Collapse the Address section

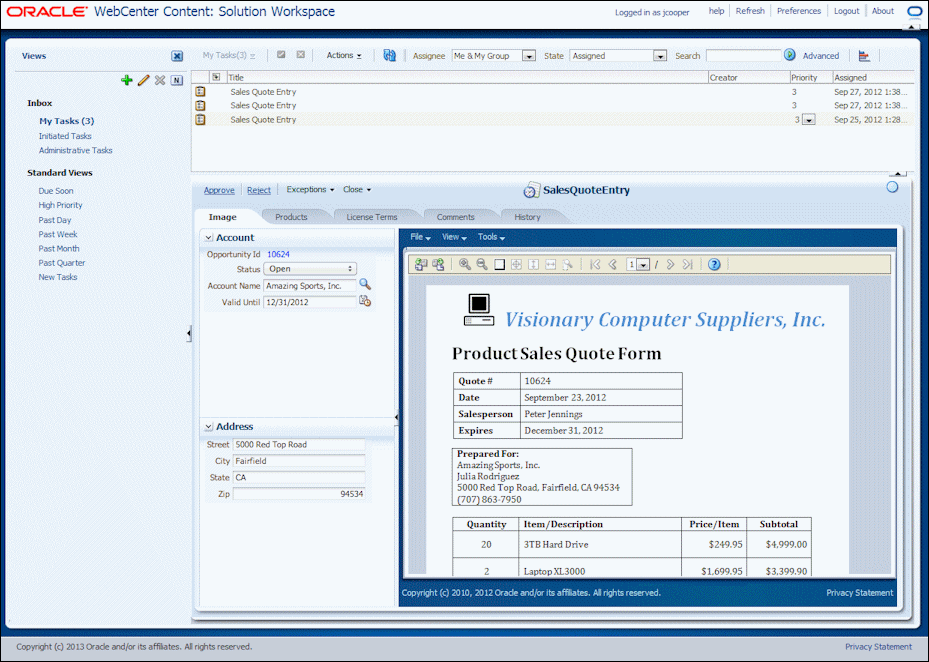[209, 427]
